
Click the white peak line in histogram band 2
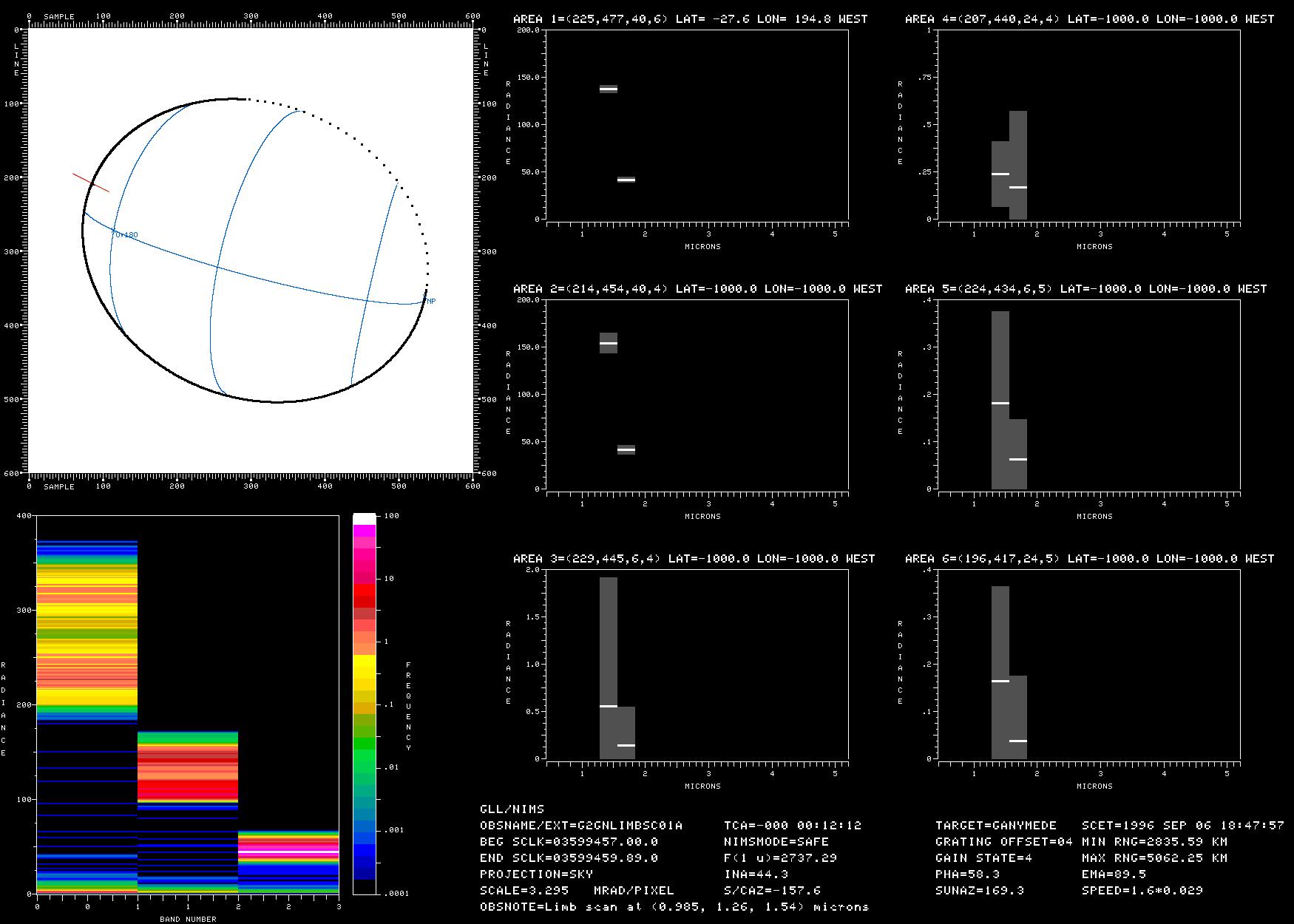pyautogui.click(x=288, y=852)
